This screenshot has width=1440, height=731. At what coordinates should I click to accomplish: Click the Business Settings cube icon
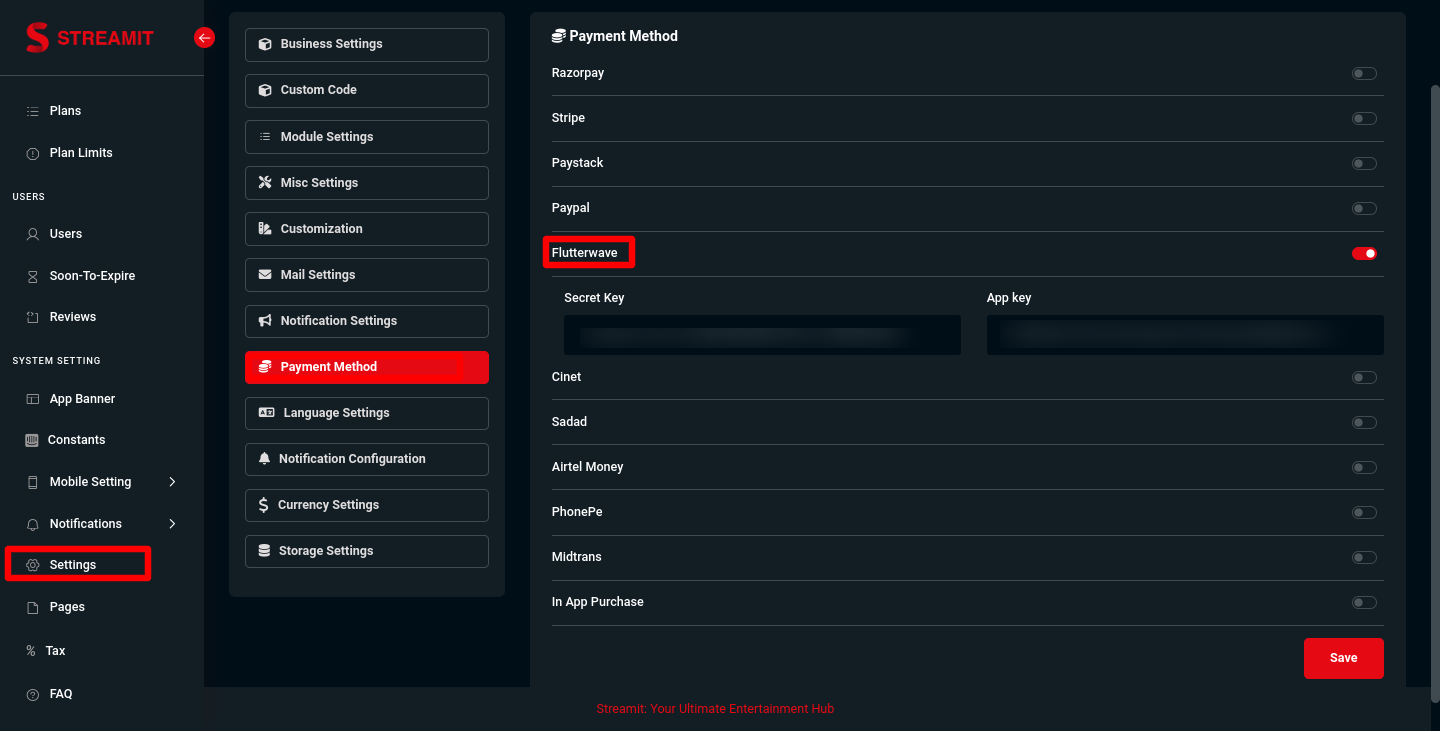[x=265, y=44]
